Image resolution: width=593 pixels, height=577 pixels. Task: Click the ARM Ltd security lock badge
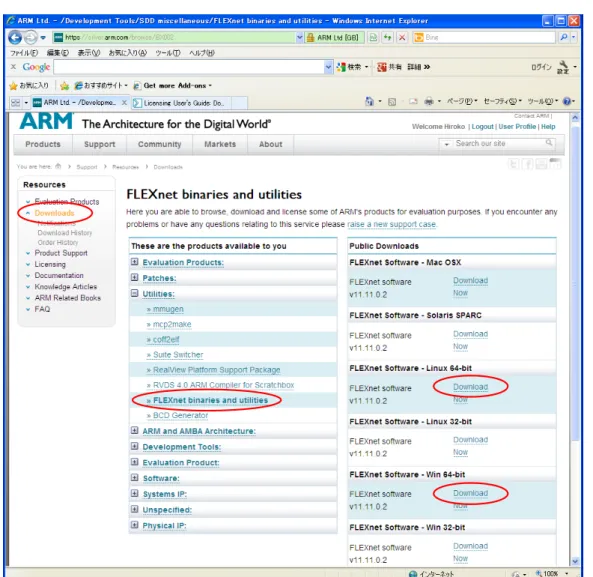pyautogui.click(x=335, y=37)
